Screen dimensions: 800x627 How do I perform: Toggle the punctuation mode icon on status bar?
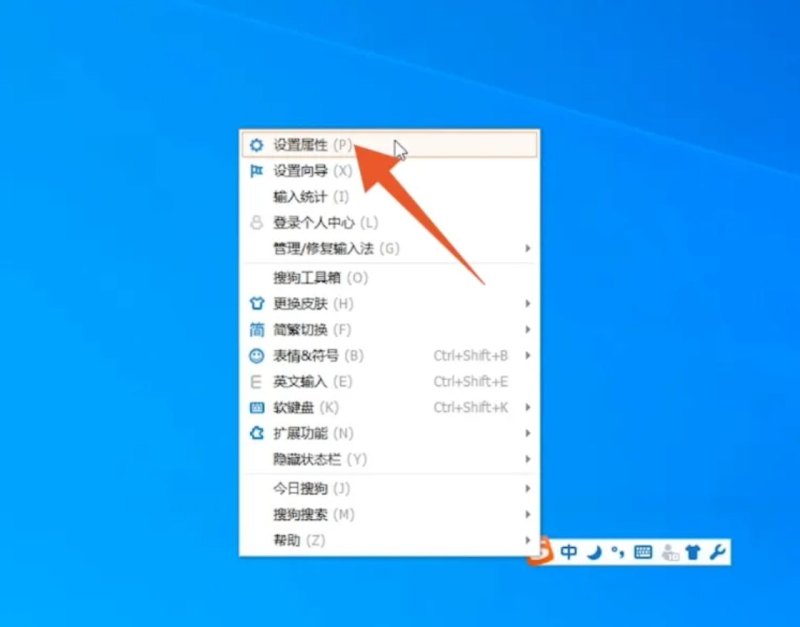click(x=618, y=552)
